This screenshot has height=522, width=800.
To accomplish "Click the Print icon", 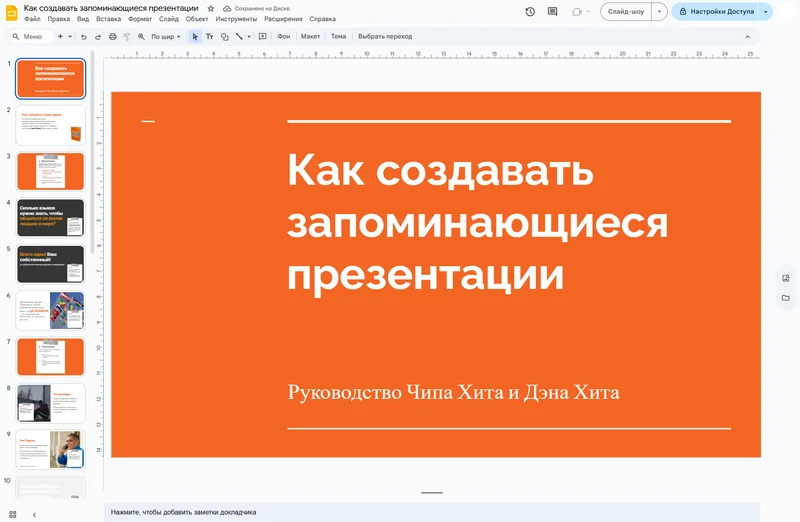I will (112, 37).
